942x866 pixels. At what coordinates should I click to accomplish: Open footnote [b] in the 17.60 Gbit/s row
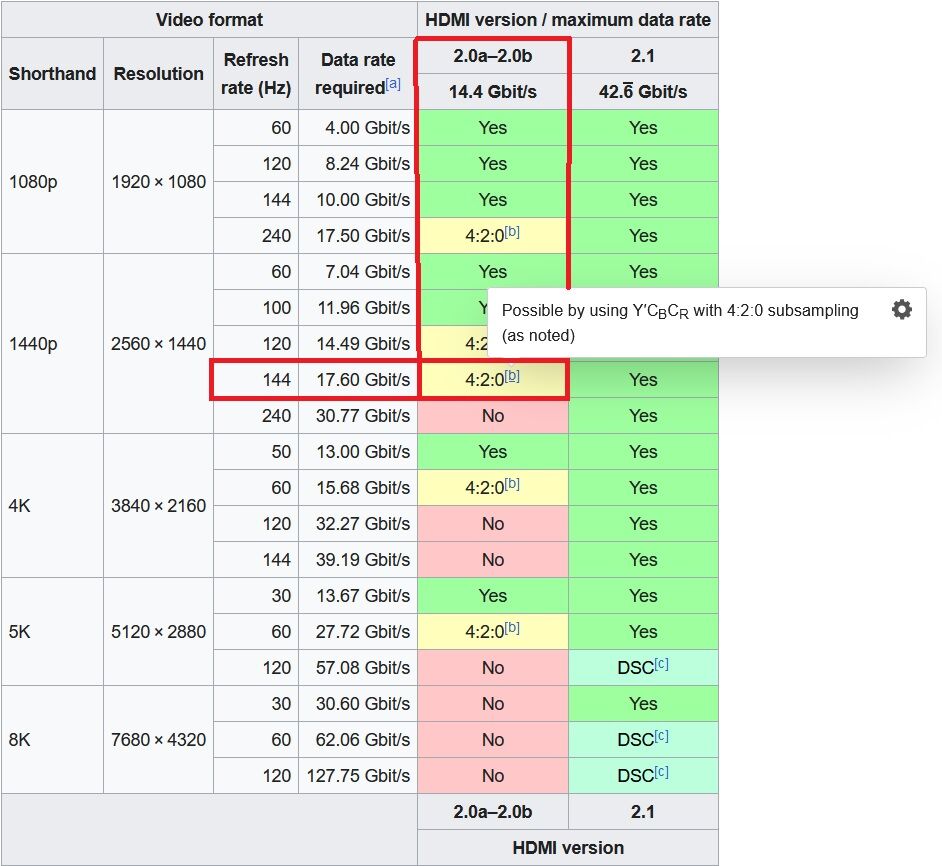click(512, 376)
